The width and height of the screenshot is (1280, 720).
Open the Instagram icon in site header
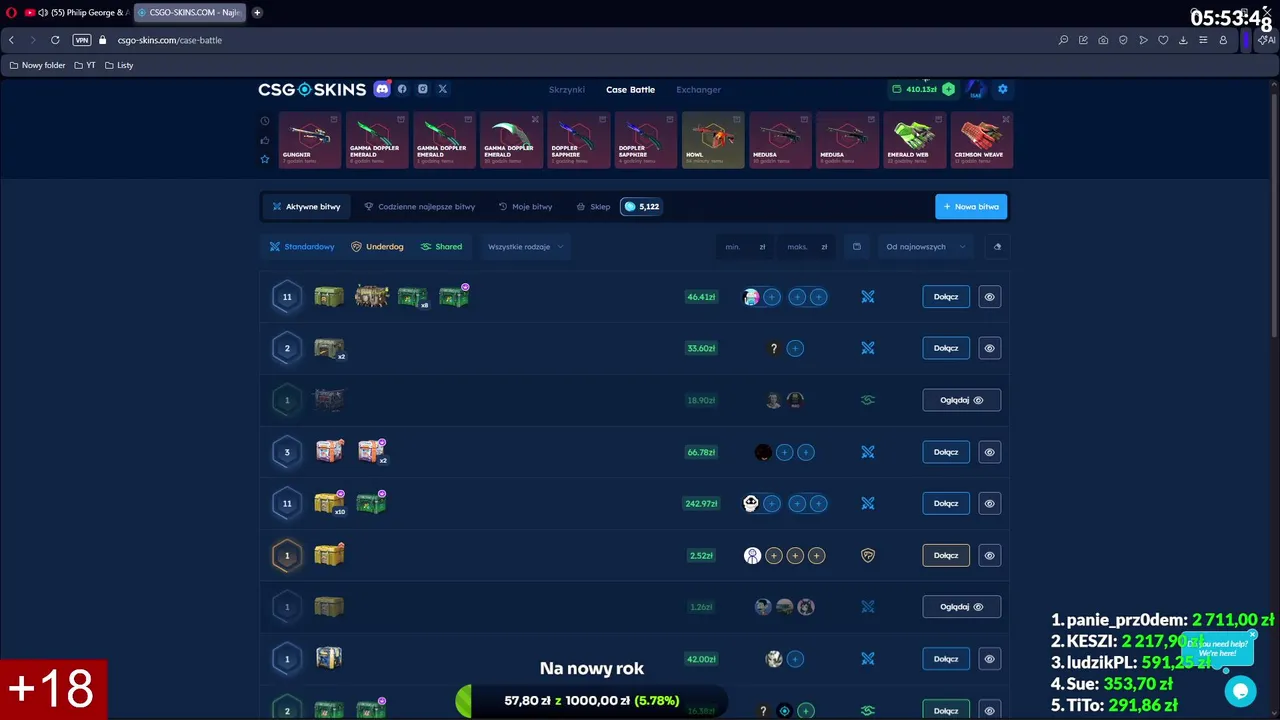422,89
